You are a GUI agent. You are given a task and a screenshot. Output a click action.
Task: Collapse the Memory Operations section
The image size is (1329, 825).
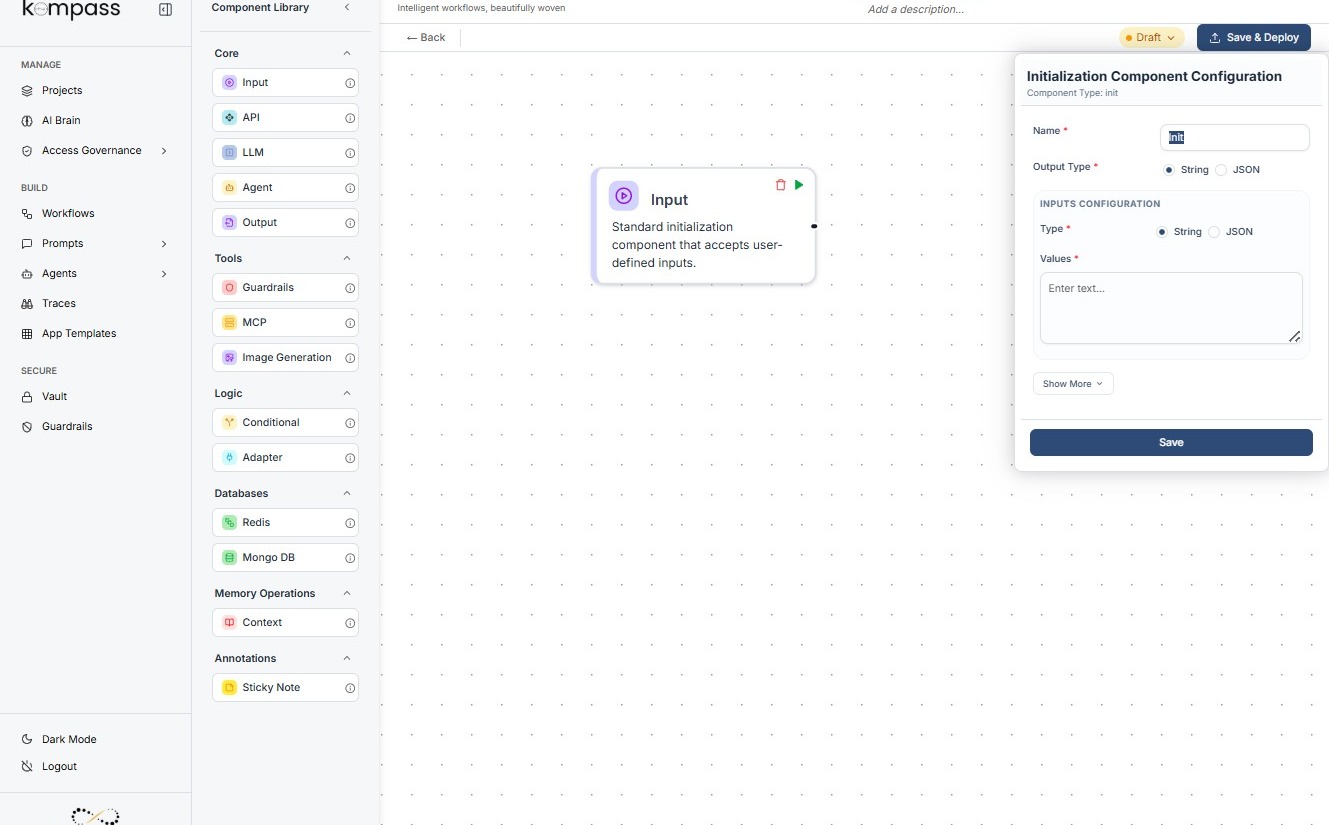[x=347, y=593]
